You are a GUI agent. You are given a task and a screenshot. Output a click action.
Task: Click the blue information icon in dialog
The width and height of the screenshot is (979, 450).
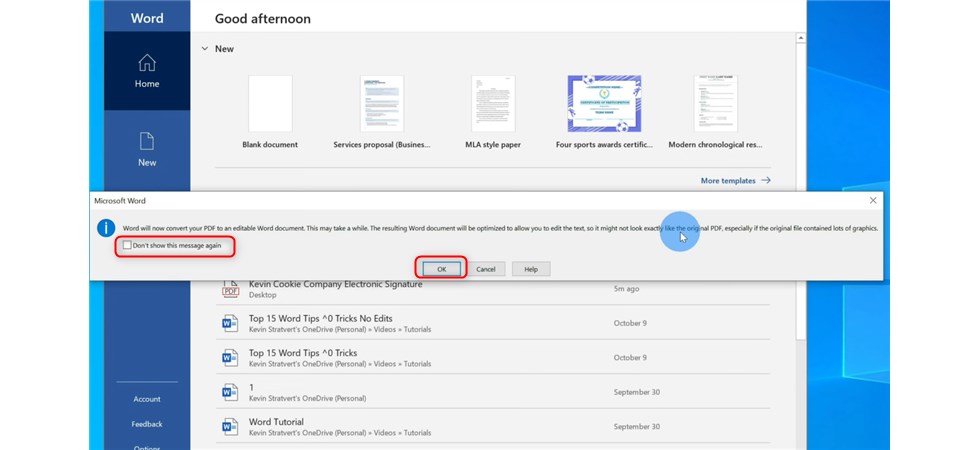click(105, 228)
